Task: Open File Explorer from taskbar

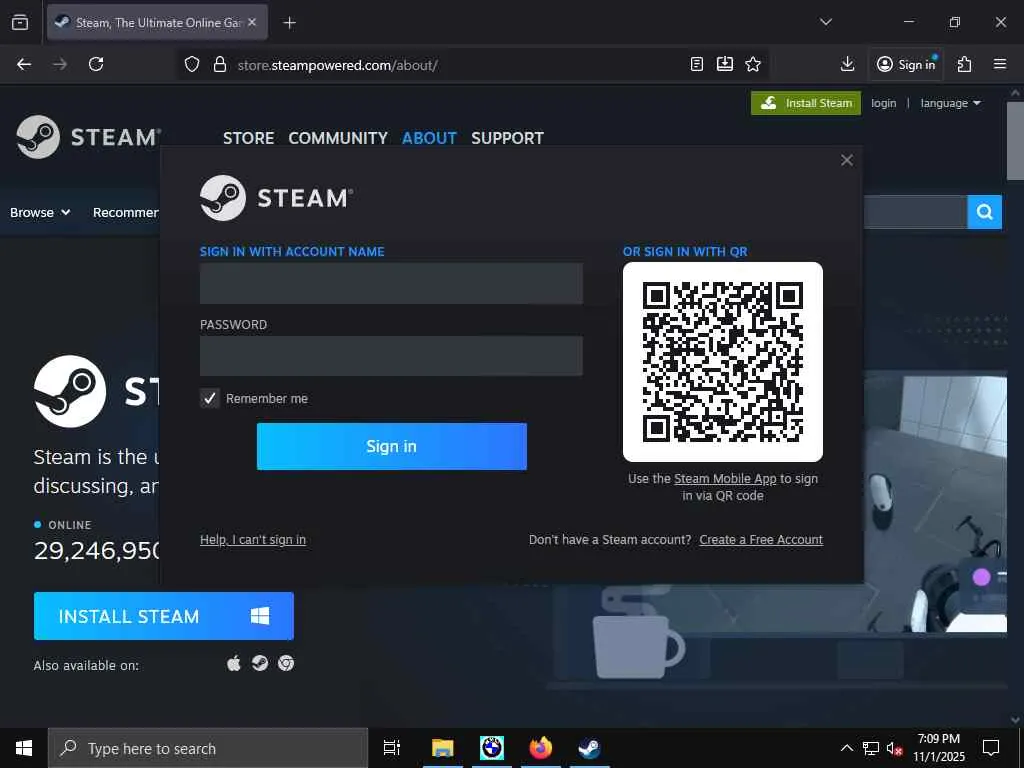Action: point(442,748)
